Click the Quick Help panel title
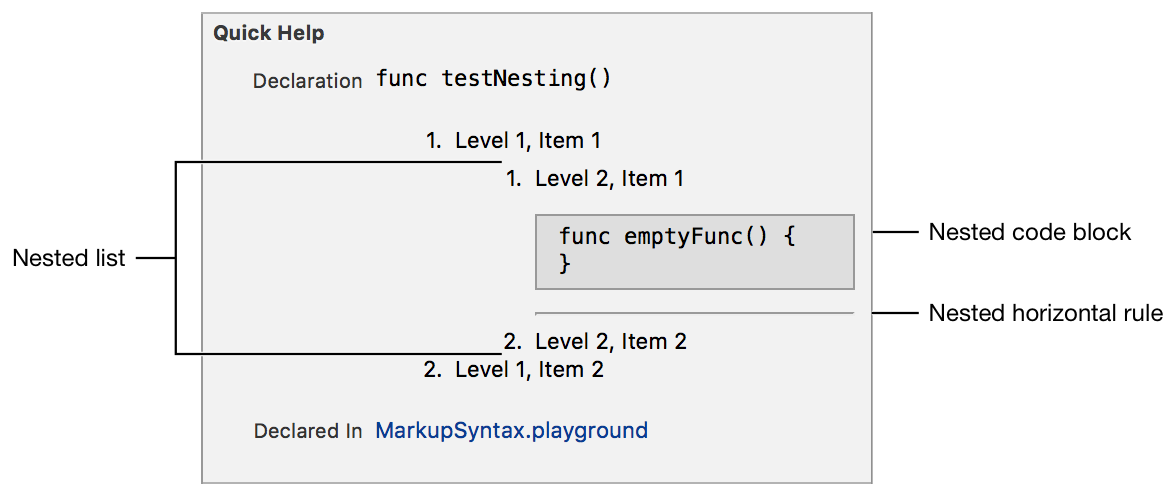Screen dimensions: 1175x496 [x=268, y=33]
